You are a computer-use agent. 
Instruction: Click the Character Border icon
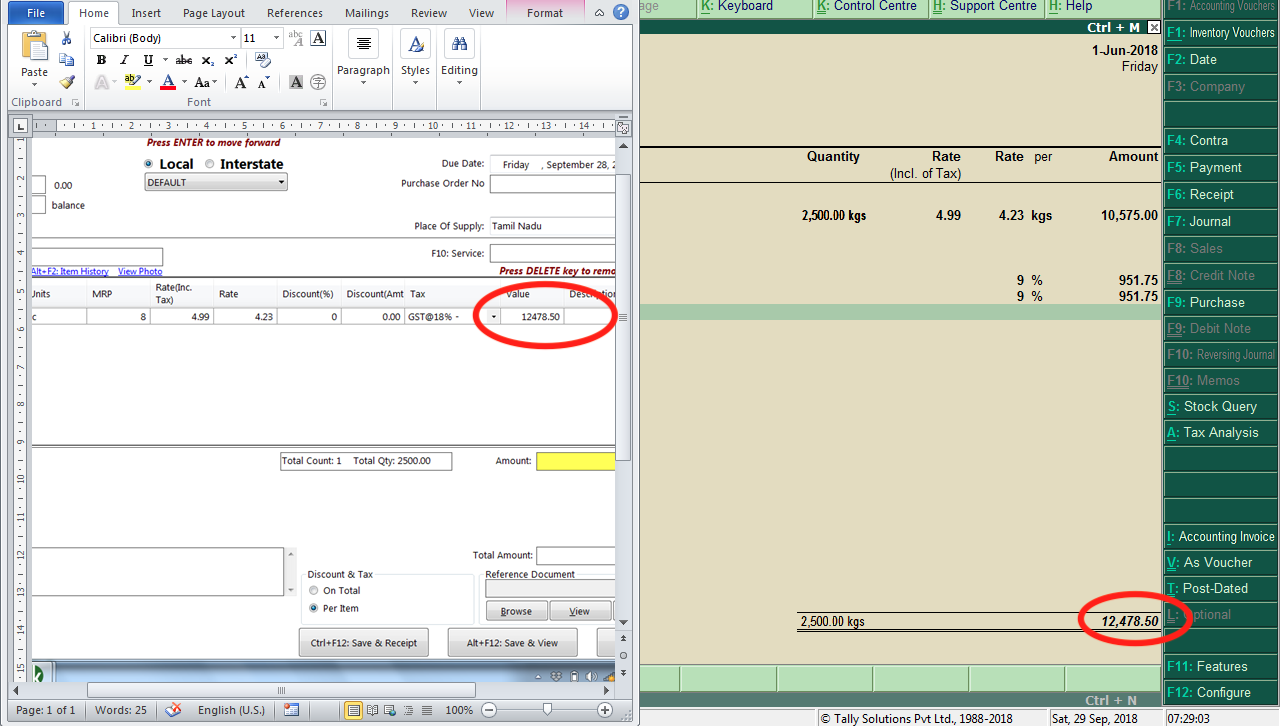318,38
